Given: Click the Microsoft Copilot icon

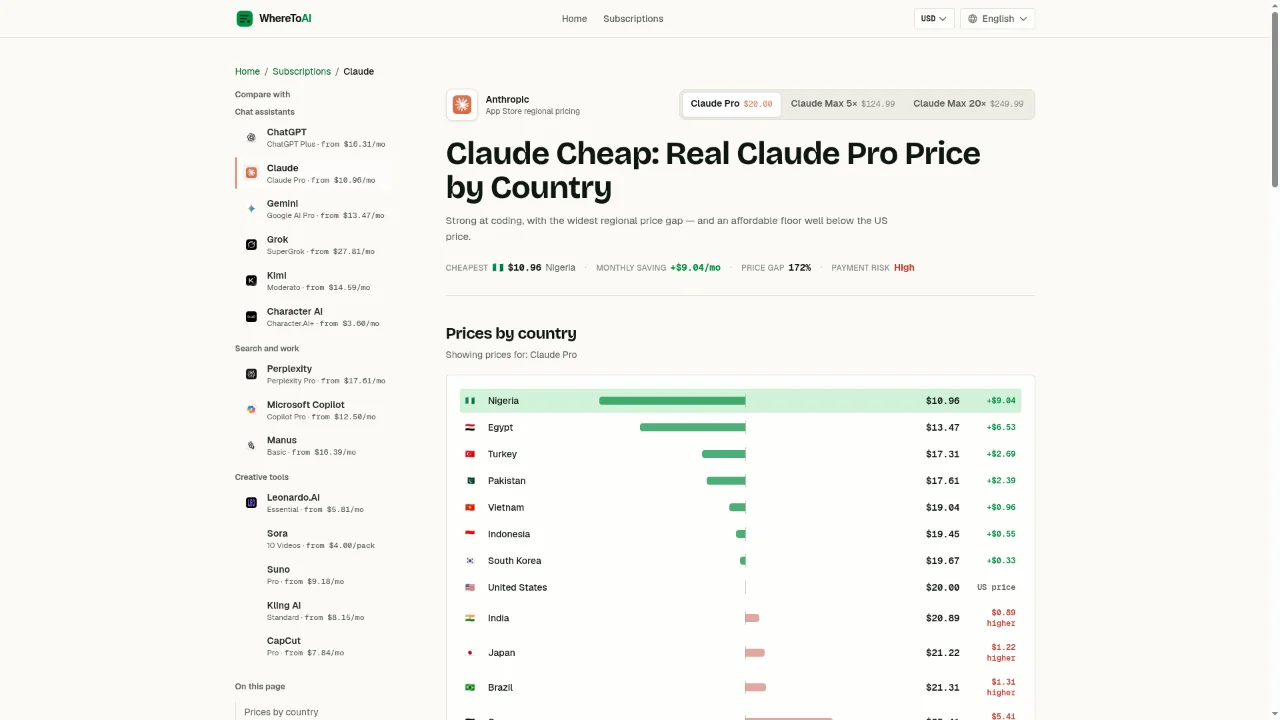Looking at the screenshot, I should [x=251, y=410].
